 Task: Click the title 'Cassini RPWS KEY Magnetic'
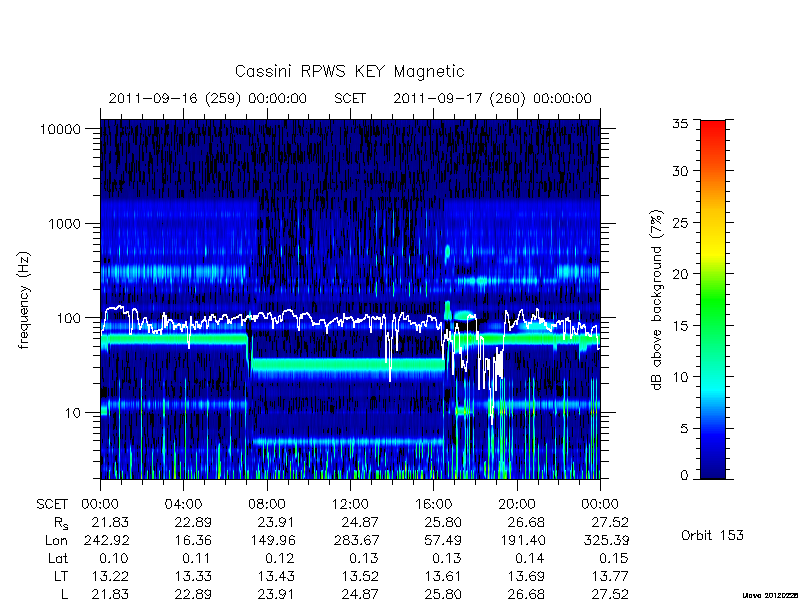click(x=349, y=72)
